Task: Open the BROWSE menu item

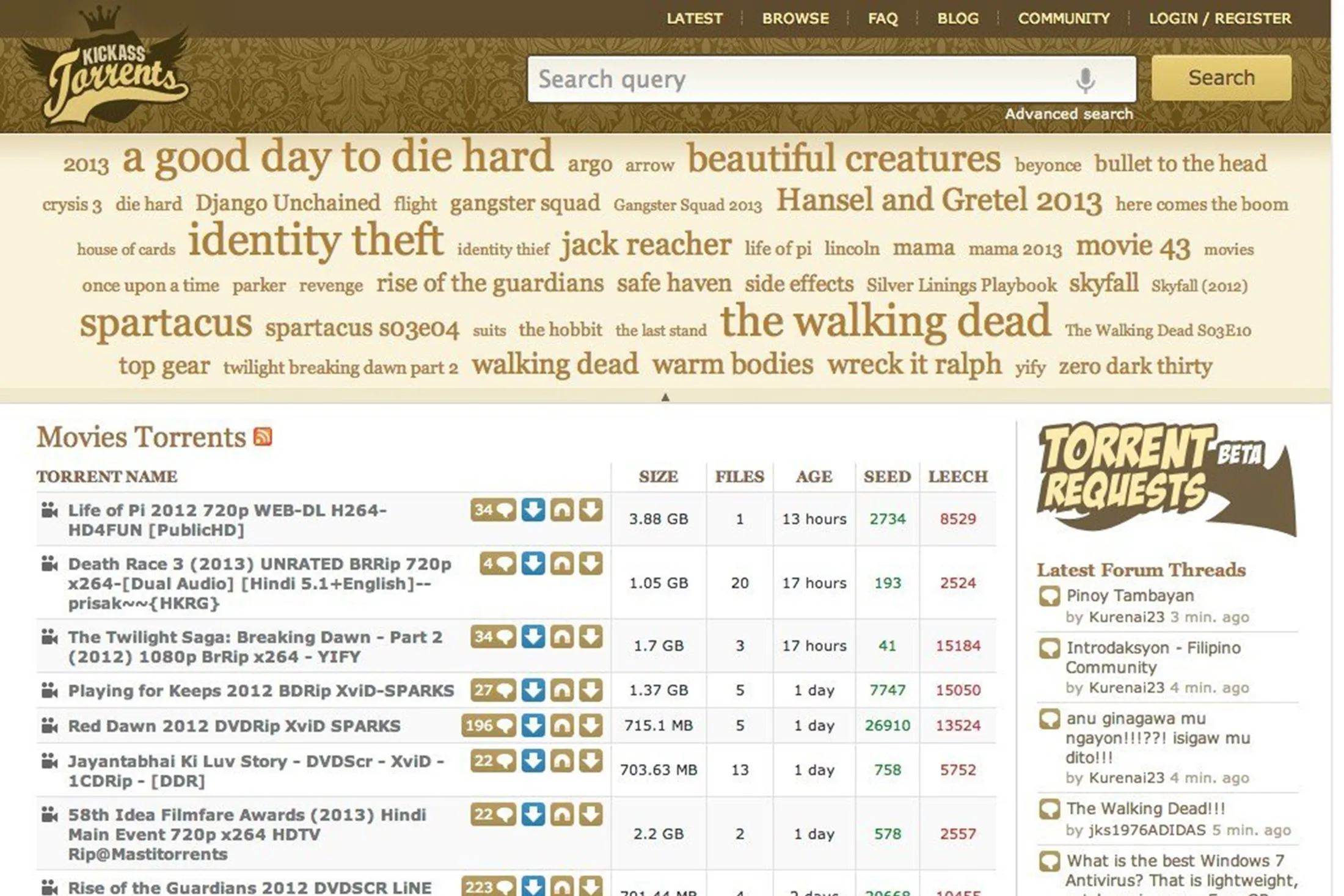Action: [x=795, y=18]
